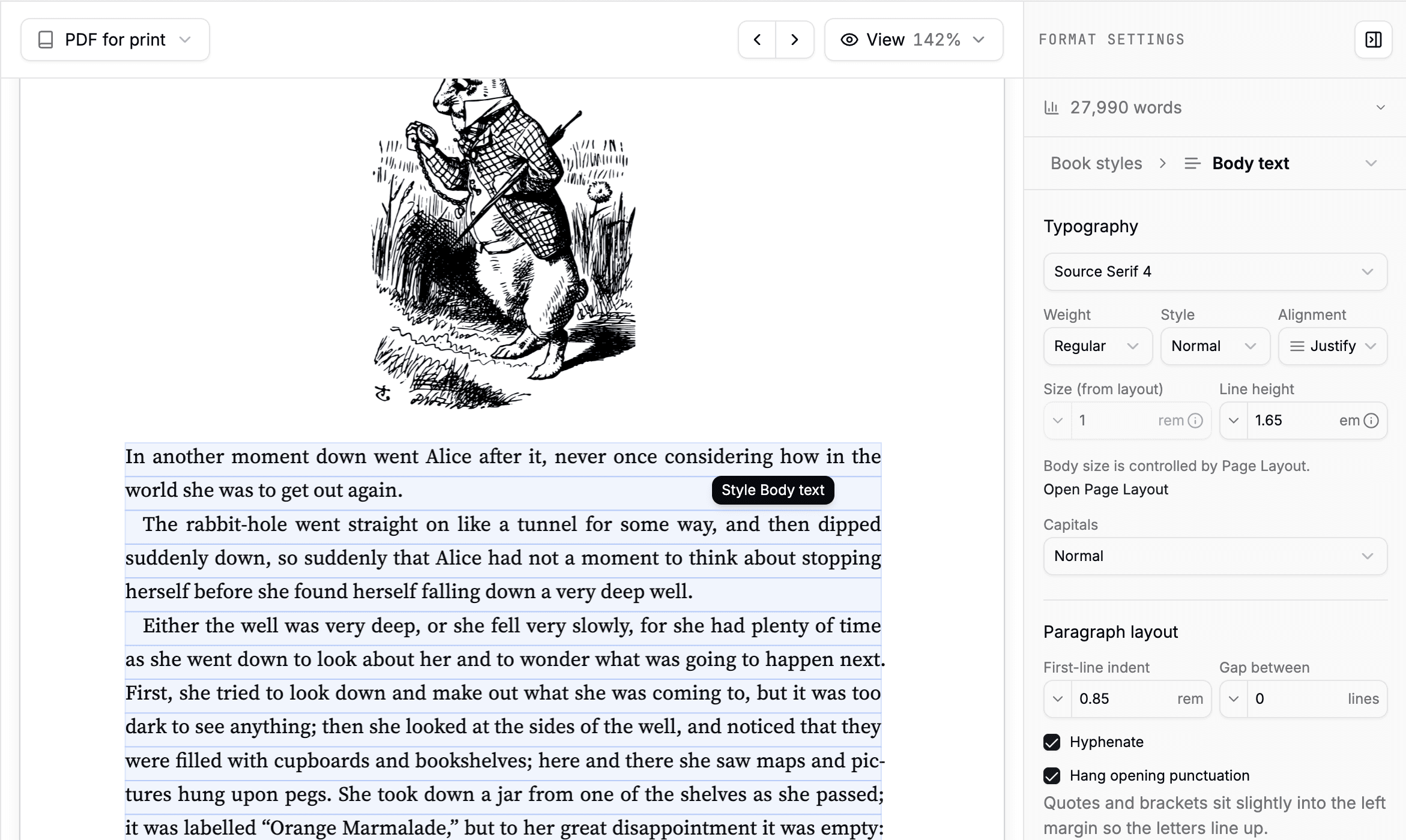The height and width of the screenshot is (840, 1406).
Task: Click the paragraph lines icon before Body text
Action: [1193, 163]
